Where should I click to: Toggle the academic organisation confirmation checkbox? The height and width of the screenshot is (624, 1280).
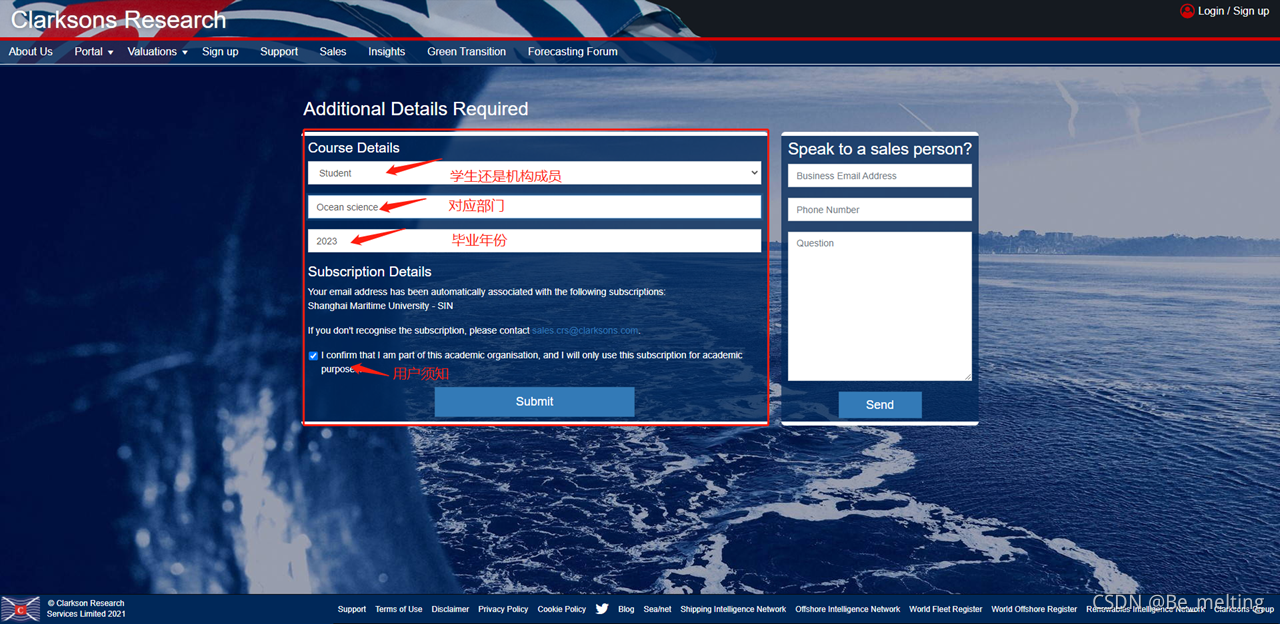(313, 356)
